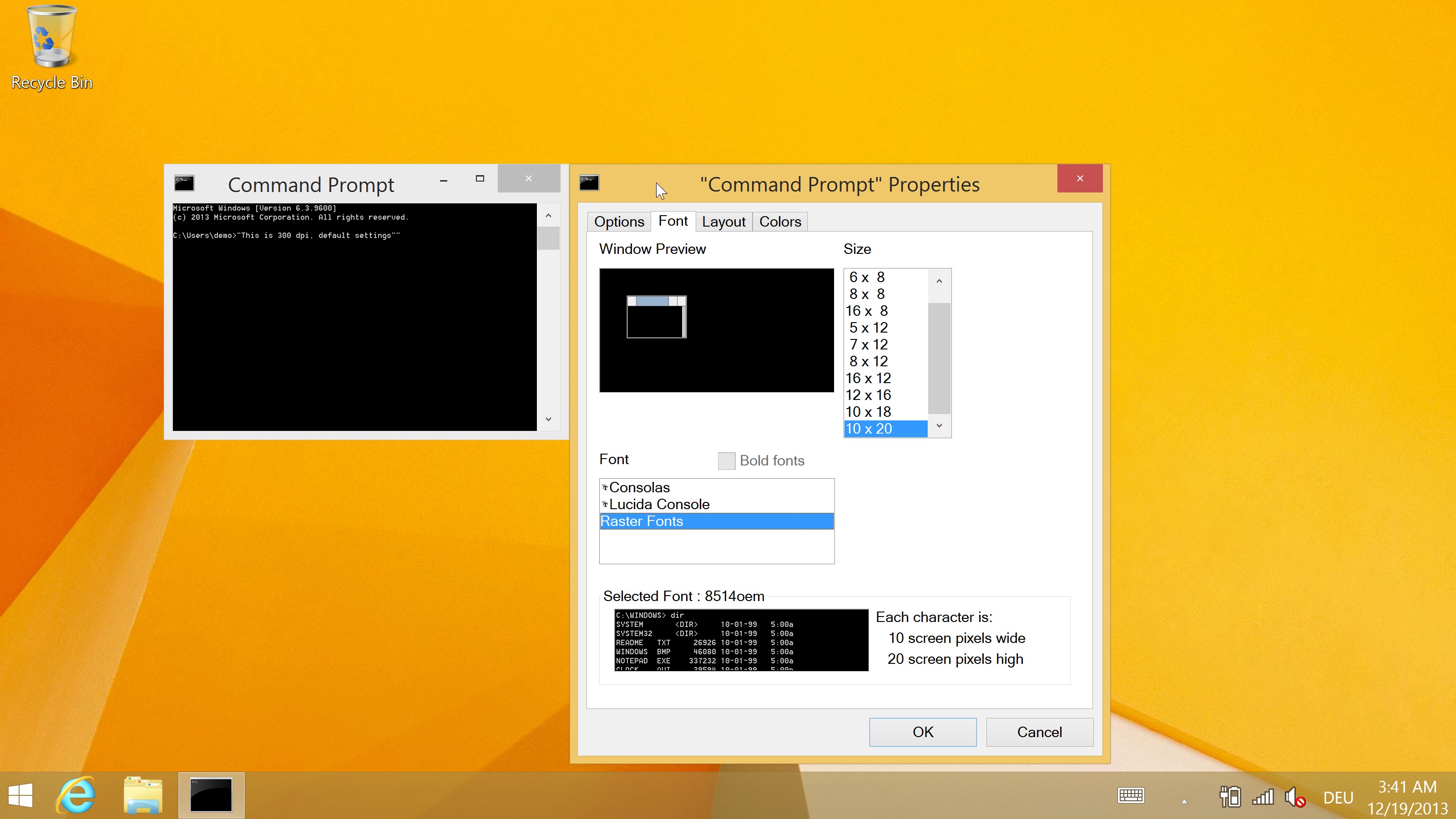Select size 8 x 12
The image size is (1456, 819).
[x=886, y=361]
